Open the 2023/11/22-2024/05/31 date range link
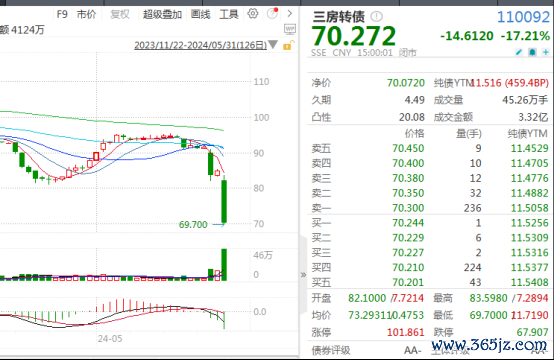Viewport: 554px width, 360px height. (x=200, y=45)
